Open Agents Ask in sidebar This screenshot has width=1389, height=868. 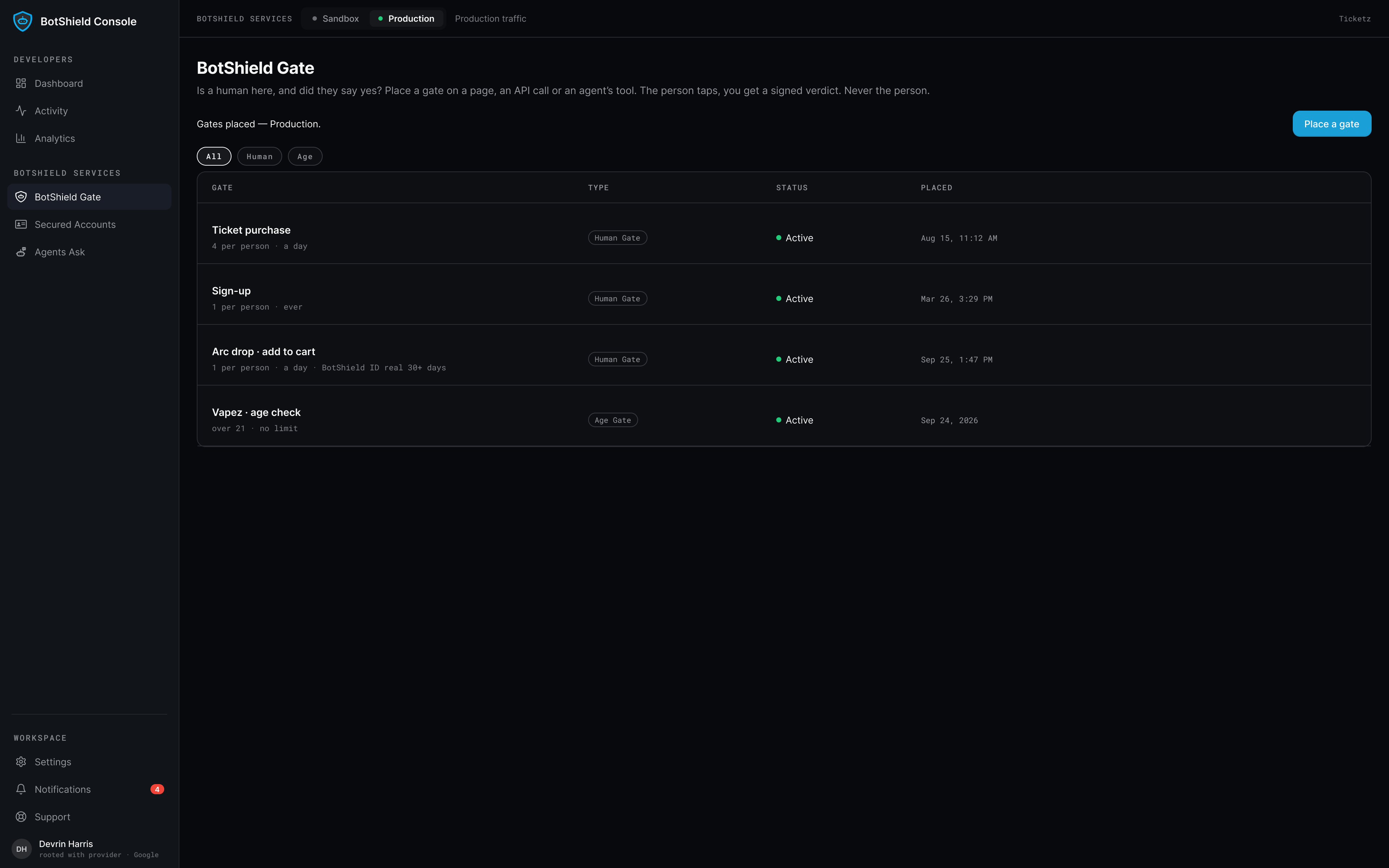[x=90, y=252]
